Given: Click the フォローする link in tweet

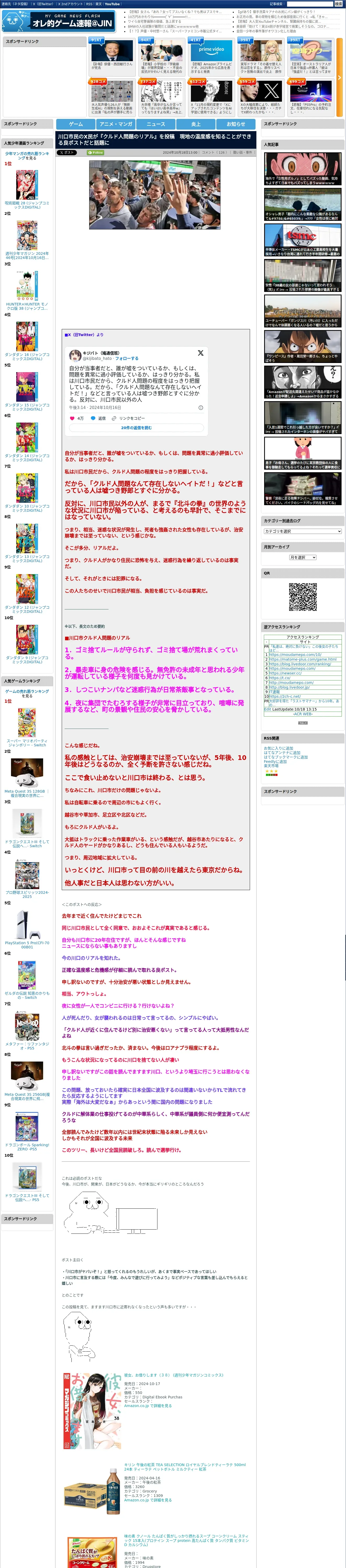Looking at the screenshot, I should click(127, 359).
